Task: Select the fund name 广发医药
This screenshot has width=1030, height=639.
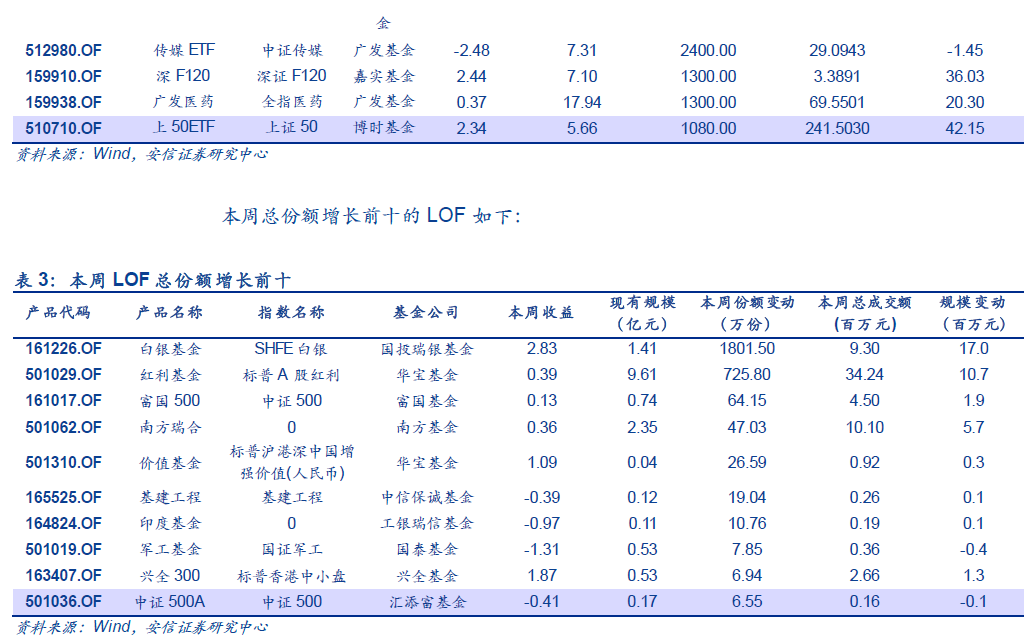Action: (x=183, y=102)
